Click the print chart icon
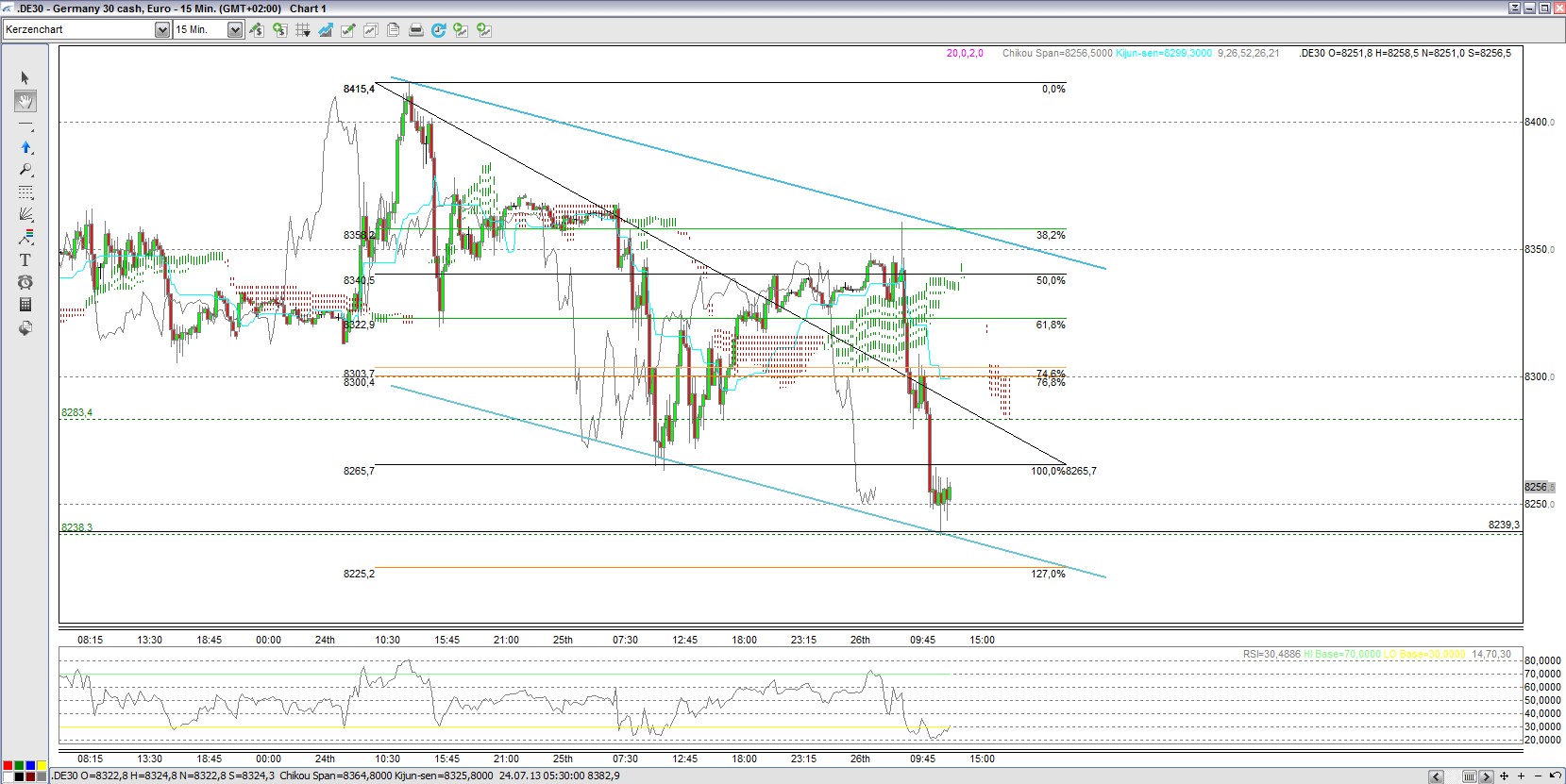 [415, 30]
